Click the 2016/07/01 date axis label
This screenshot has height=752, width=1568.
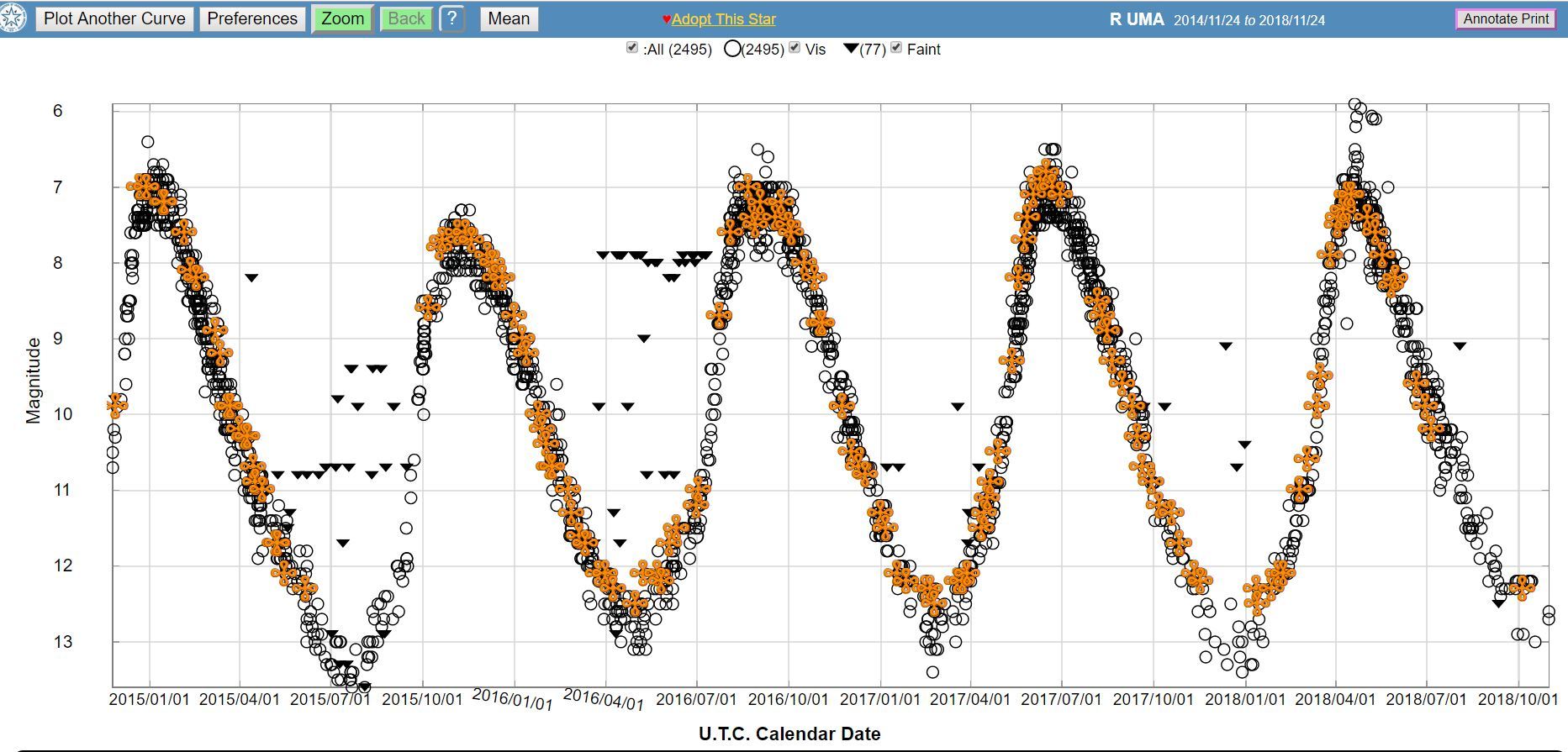click(696, 699)
